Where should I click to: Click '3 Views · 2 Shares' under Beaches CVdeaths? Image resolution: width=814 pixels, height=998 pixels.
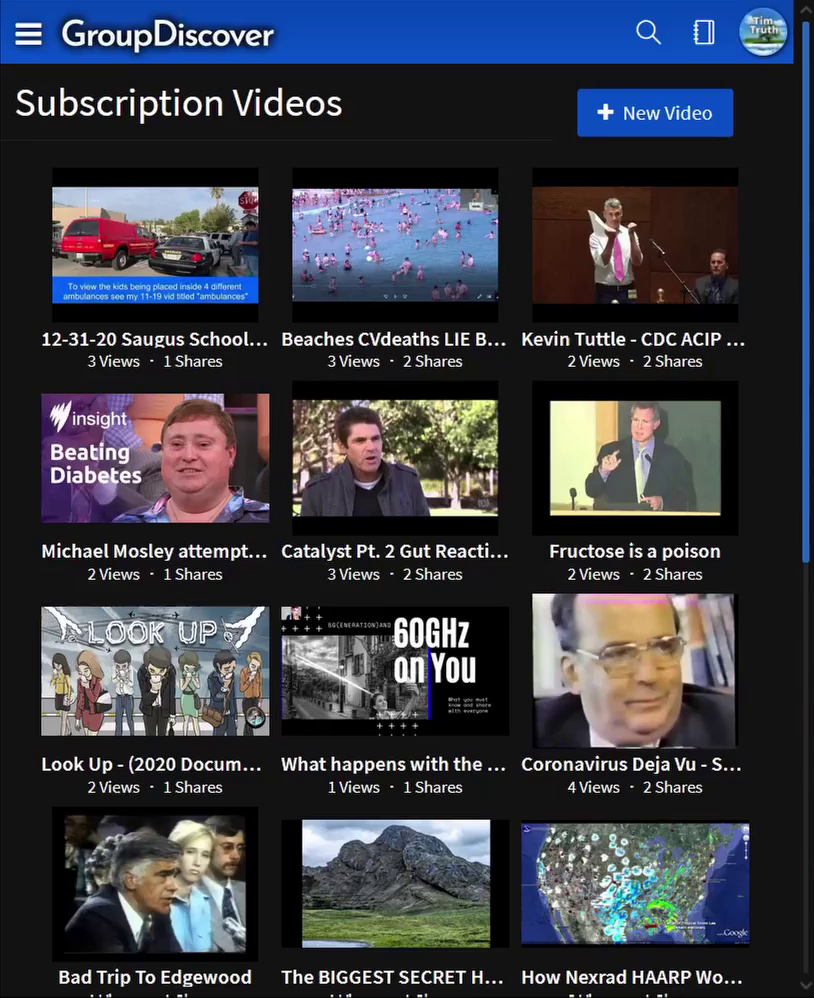pos(395,362)
